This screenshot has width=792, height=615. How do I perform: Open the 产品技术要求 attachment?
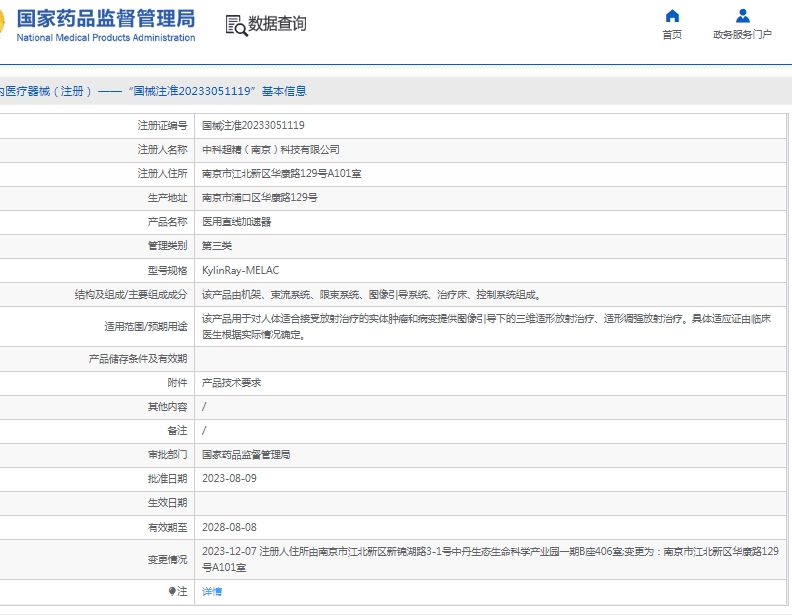[x=231, y=383]
